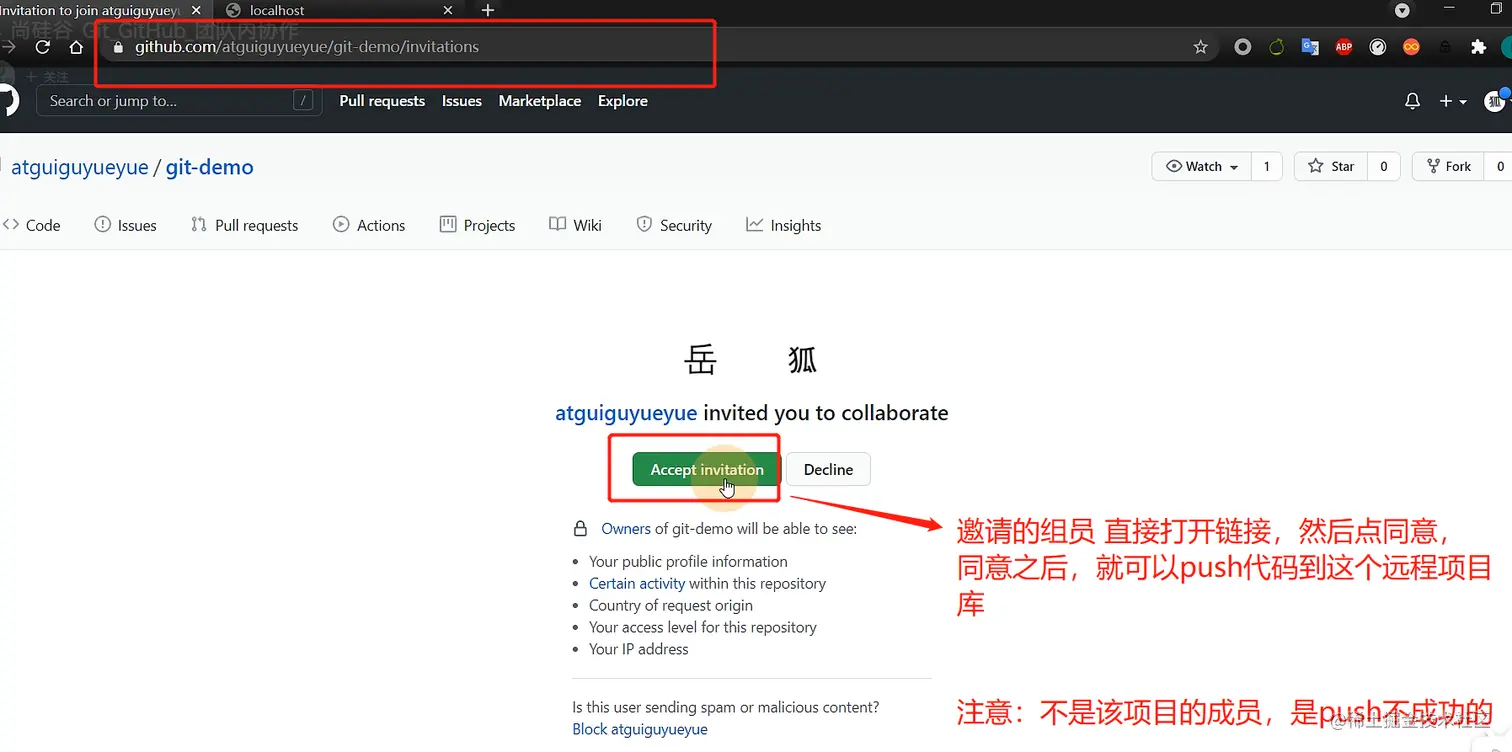Click 'Your public profile information' text

688,561
